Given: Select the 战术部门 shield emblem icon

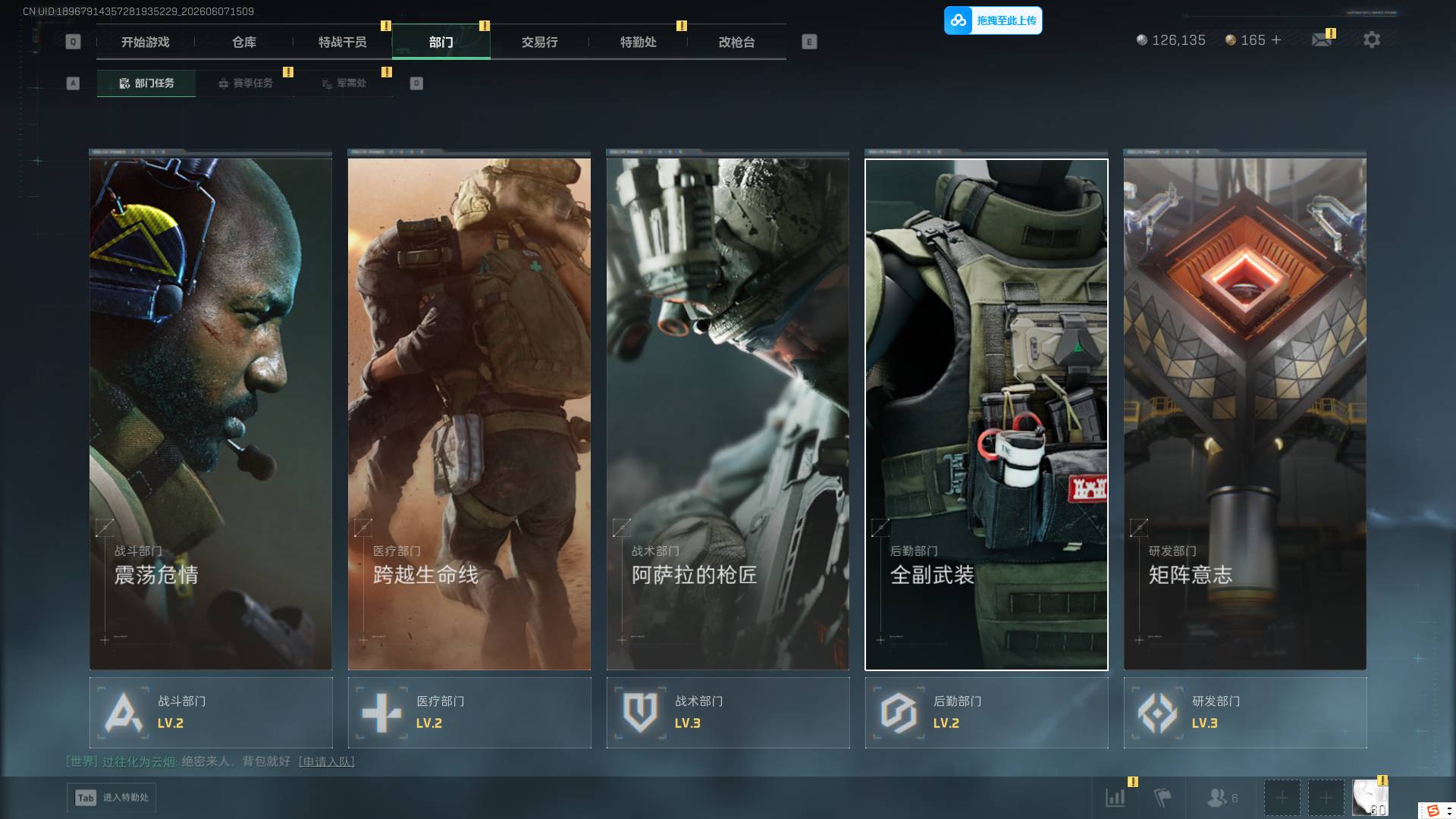Looking at the screenshot, I should (x=641, y=713).
